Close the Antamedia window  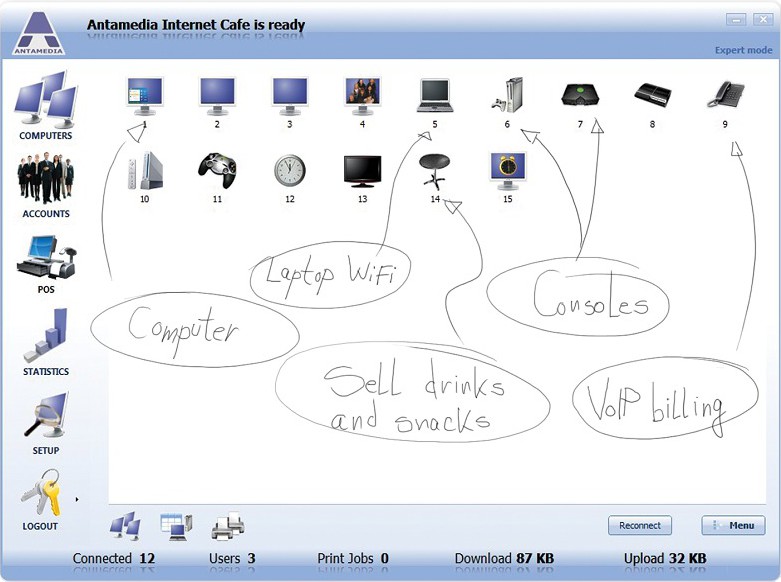(763, 20)
